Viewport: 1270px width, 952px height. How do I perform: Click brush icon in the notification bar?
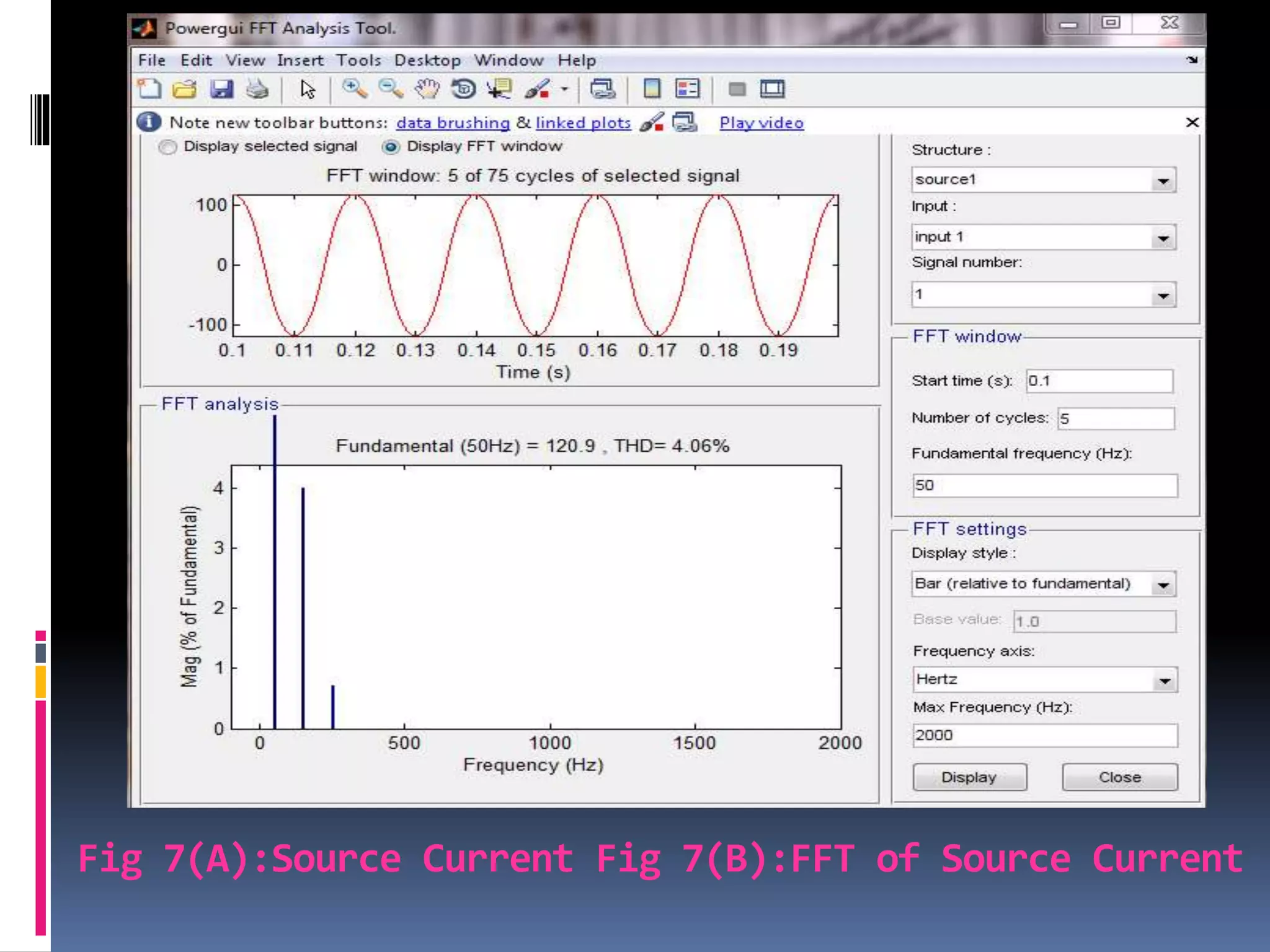point(652,122)
